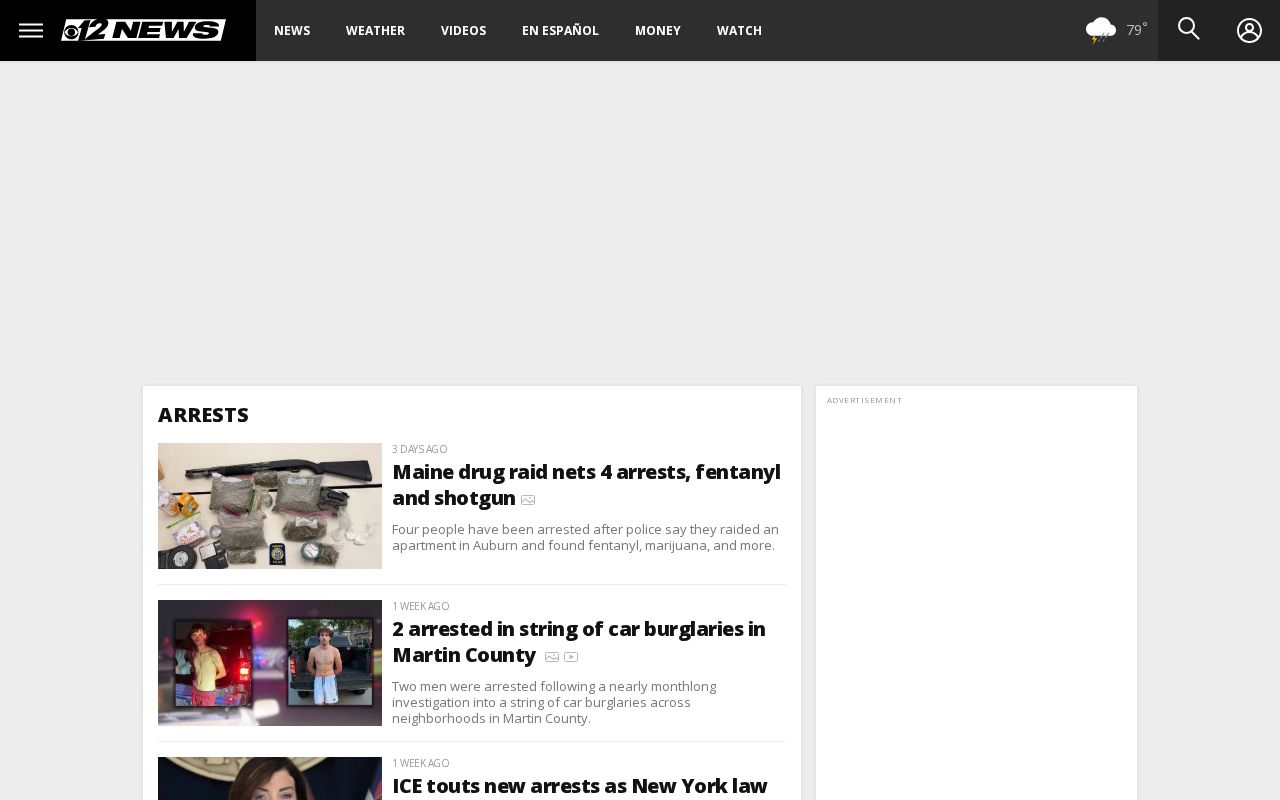Screen dimensions: 1280x800
Task: Click the '1 WEEK AGO' timestamp above ICE story
Action: tap(420, 763)
